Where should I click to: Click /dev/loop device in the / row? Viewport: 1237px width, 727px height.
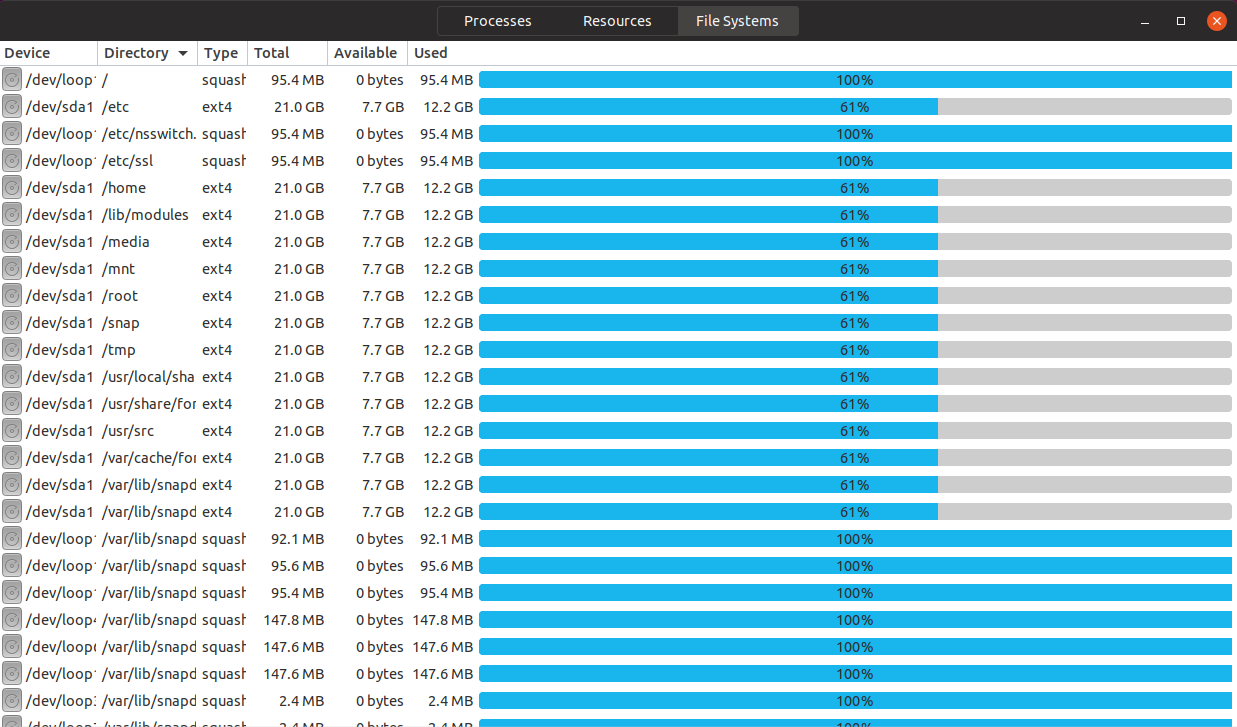pos(60,80)
